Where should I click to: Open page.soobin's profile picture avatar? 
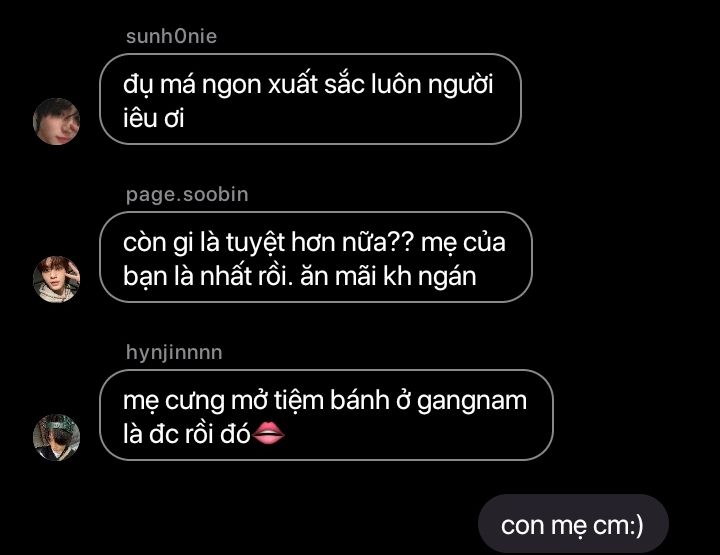point(56,279)
